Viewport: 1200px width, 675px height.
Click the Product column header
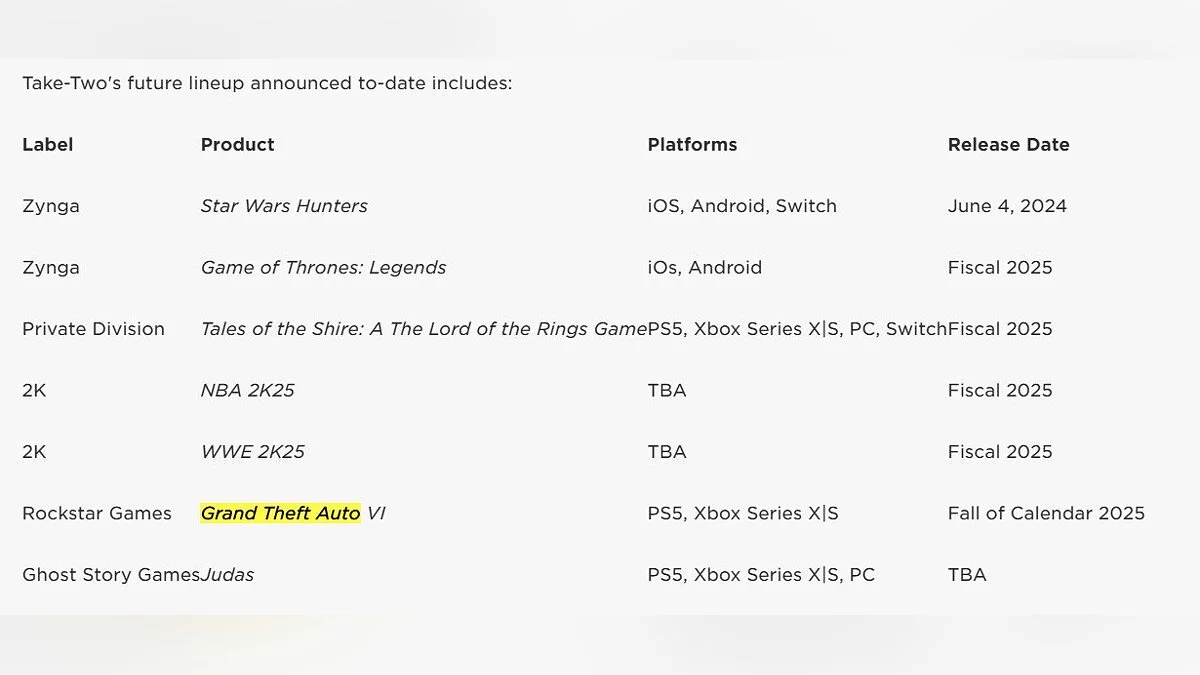(x=237, y=145)
